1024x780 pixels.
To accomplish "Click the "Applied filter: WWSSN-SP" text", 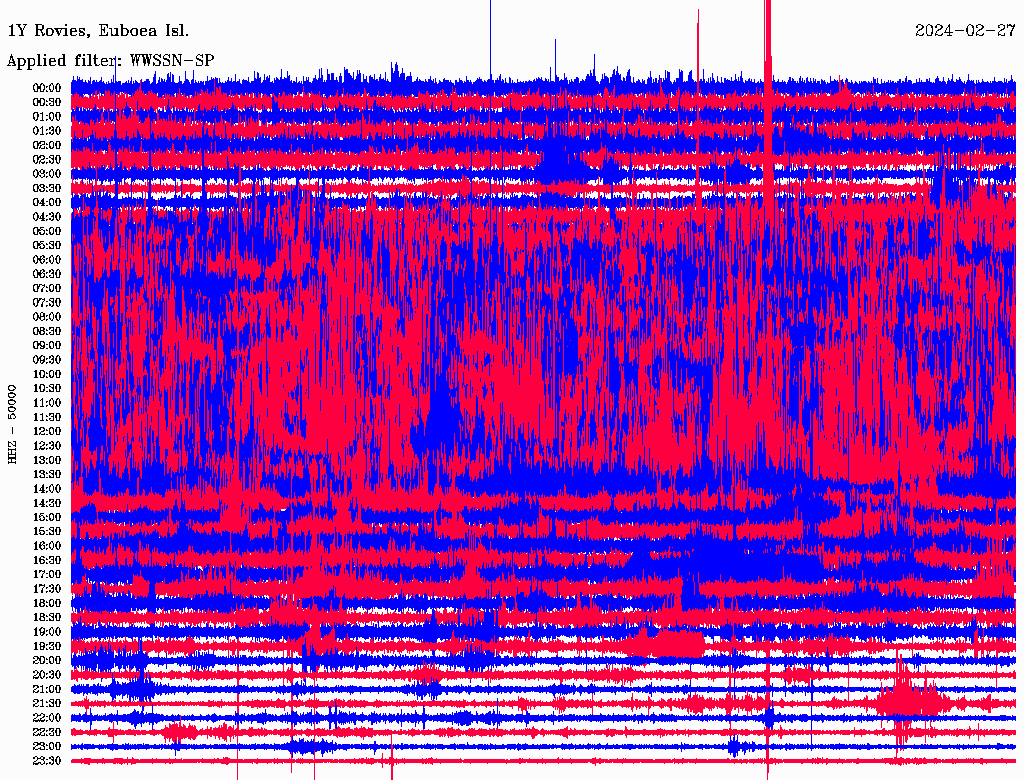I will (110, 61).
